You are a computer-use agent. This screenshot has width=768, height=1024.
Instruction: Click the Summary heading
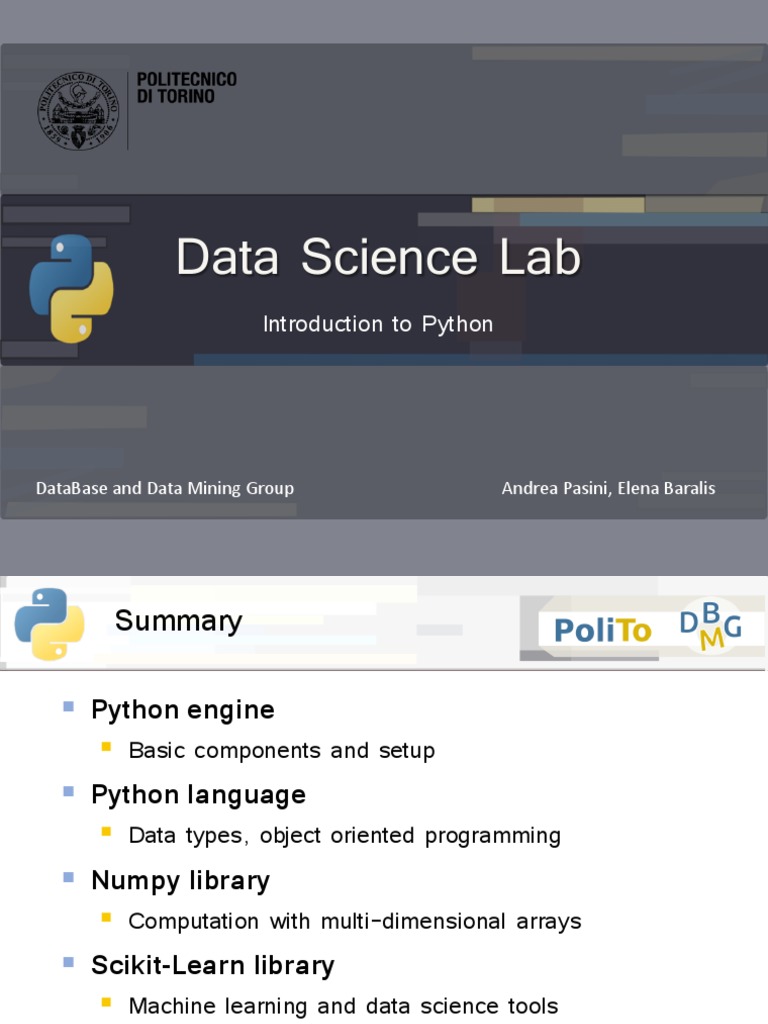tap(178, 621)
